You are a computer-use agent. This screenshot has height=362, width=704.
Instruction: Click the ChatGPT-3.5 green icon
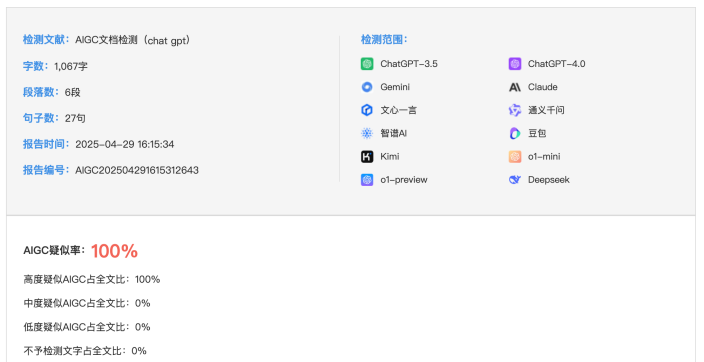(x=367, y=64)
